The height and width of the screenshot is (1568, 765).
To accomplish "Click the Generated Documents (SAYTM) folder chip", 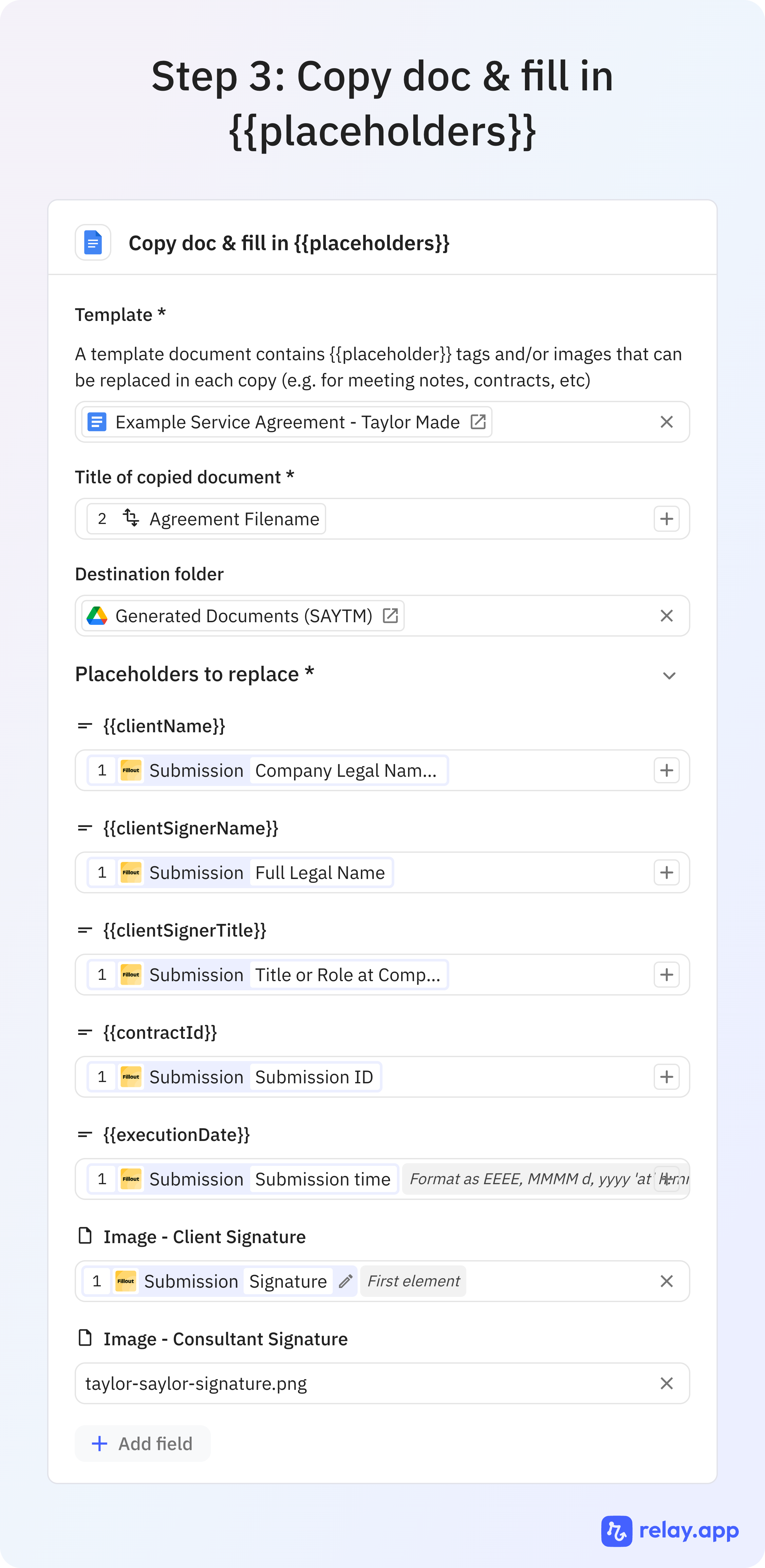I will [x=243, y=615].
